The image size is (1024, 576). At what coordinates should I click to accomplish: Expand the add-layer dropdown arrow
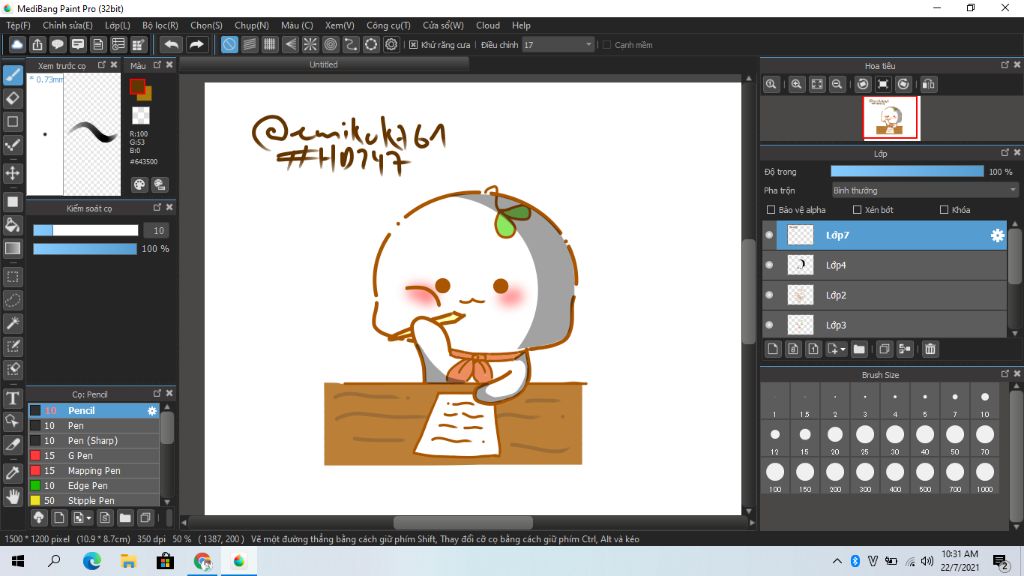(x=842, y=349)
